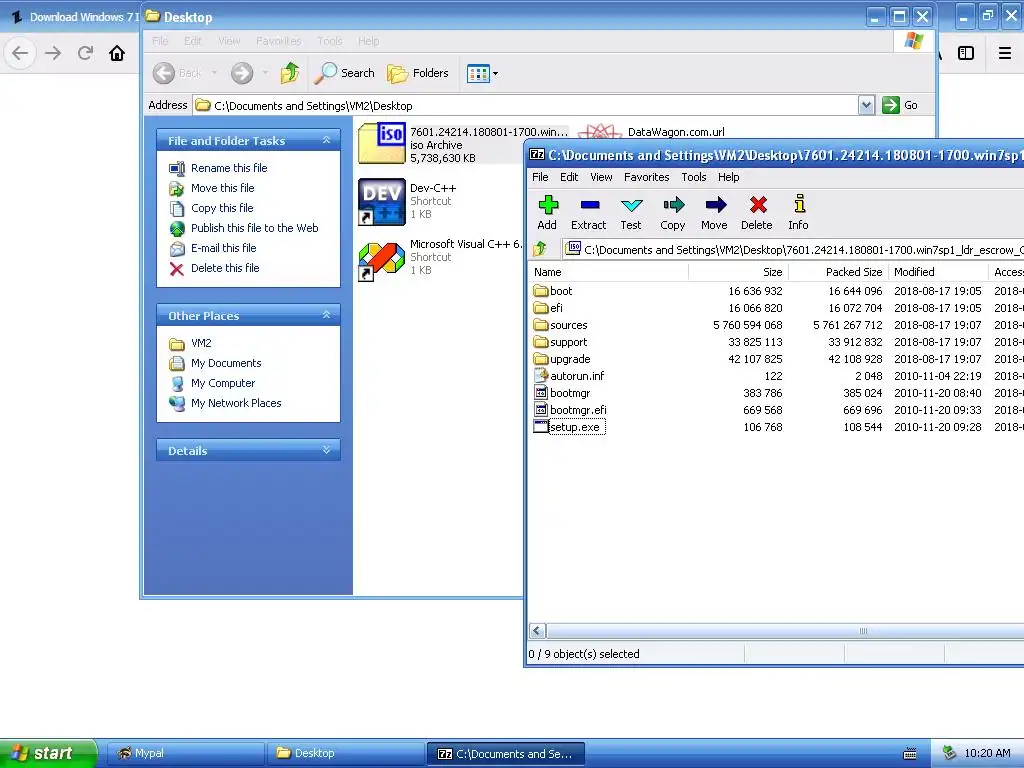Open the 7-Zip Tools menu
The image size is (1024, 768).
pyautogui.click(x=694, y=177)
